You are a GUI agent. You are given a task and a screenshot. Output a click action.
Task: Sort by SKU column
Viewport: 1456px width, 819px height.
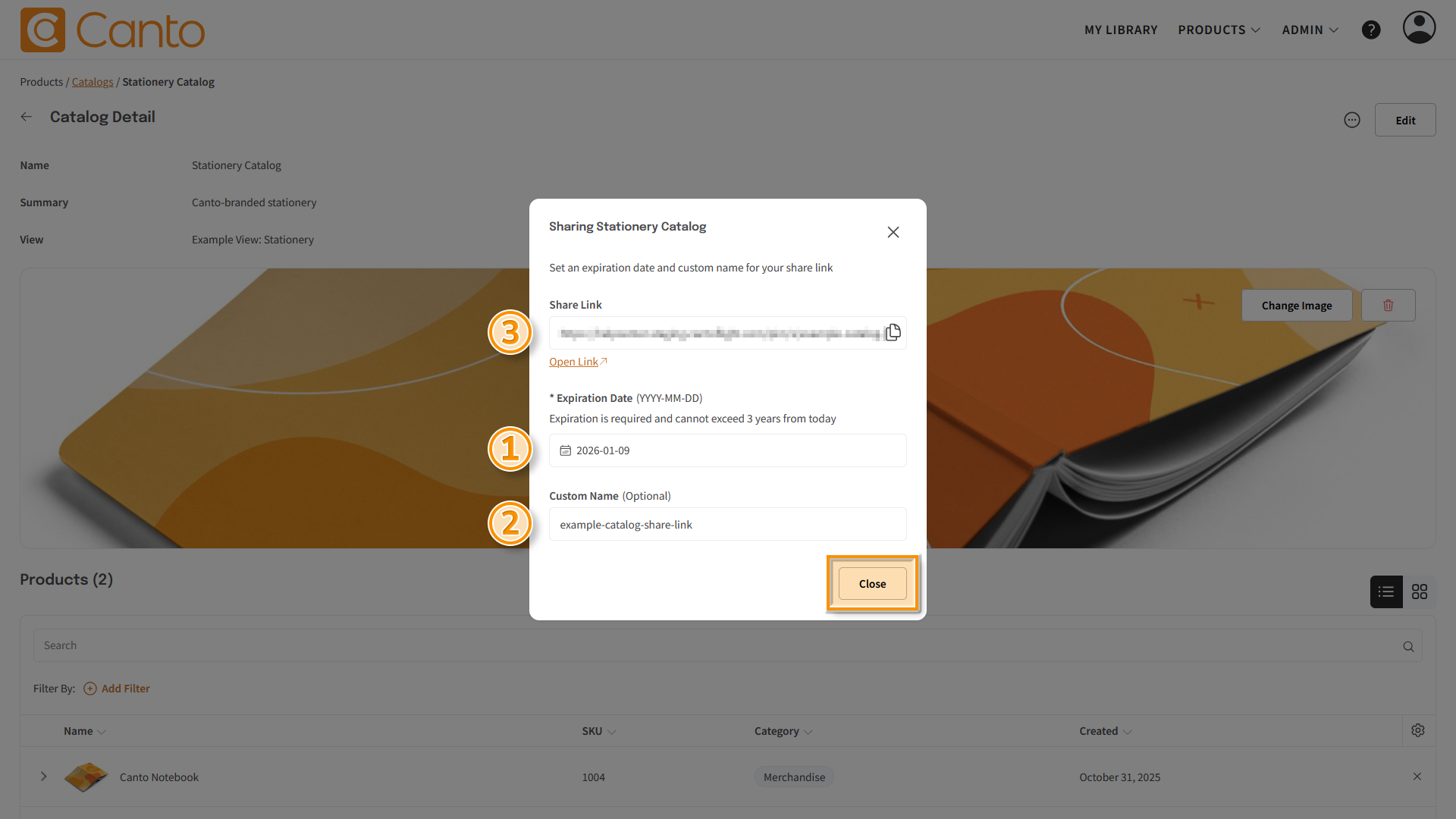(598, 731)
